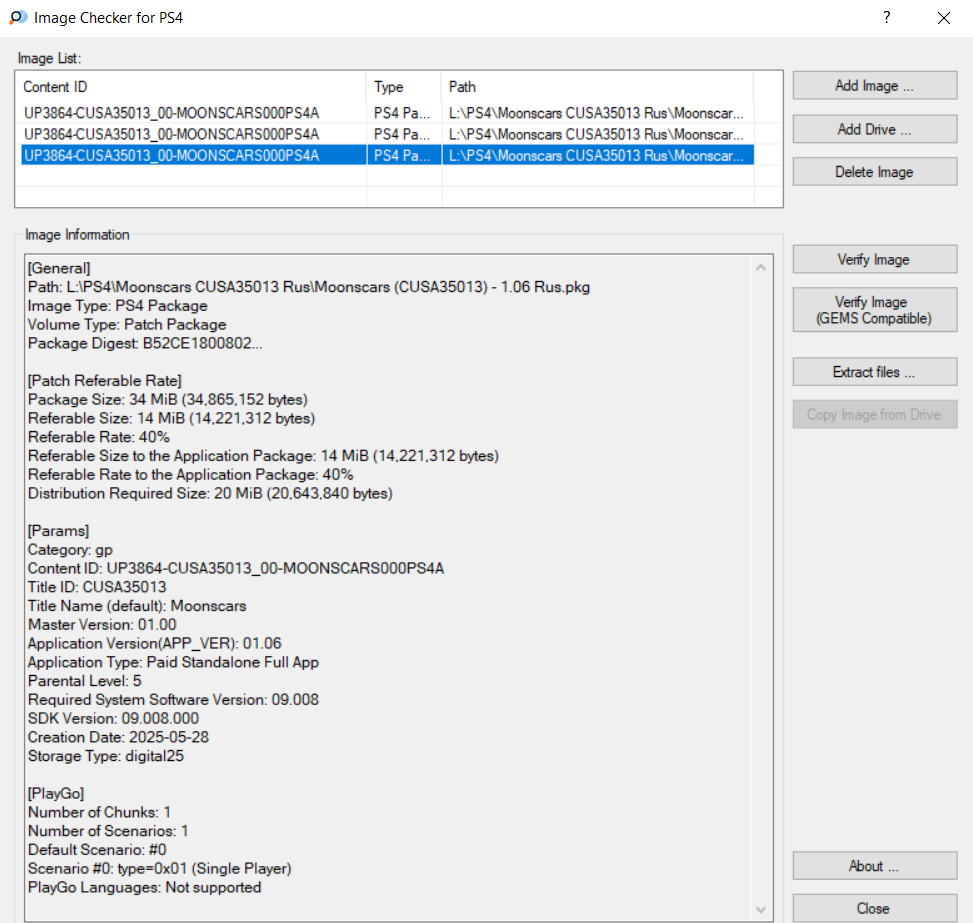
Task: Click the Type column header
Action: point(404,87)
